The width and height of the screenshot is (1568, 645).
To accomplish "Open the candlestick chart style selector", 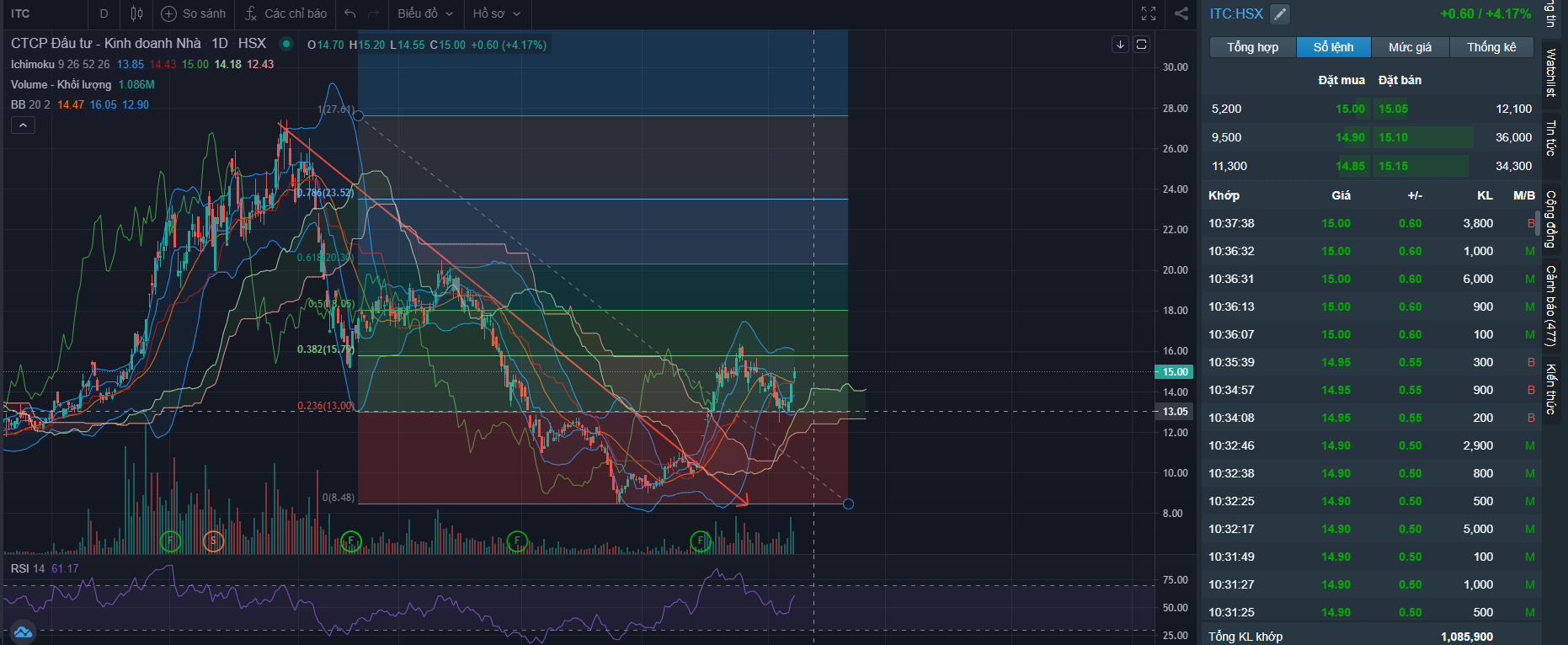I will 136,13.
